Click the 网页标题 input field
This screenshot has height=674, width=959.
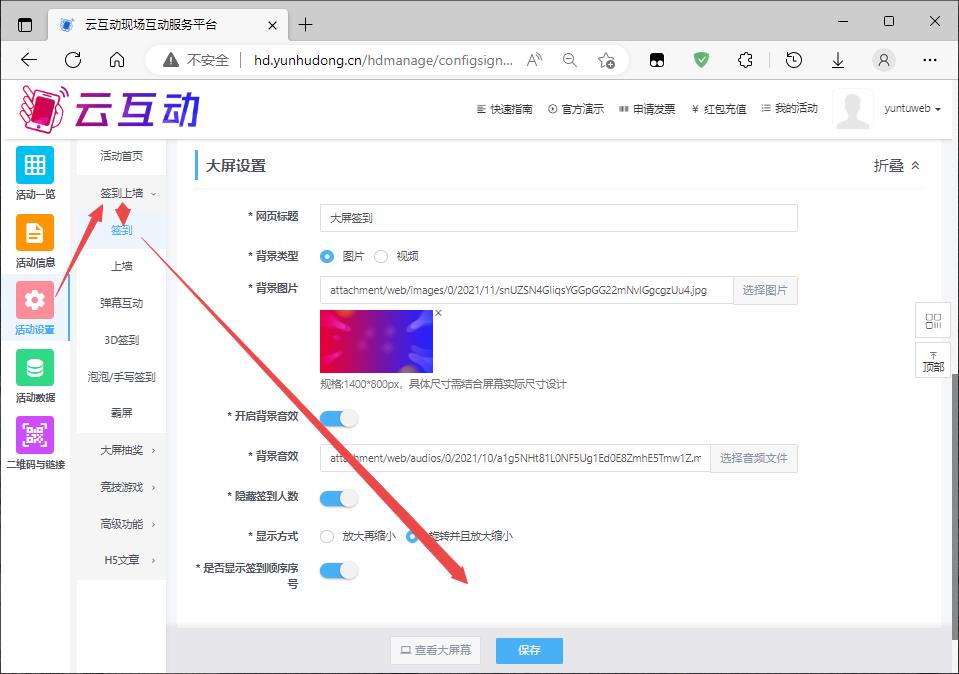click(x=558, y=218)
